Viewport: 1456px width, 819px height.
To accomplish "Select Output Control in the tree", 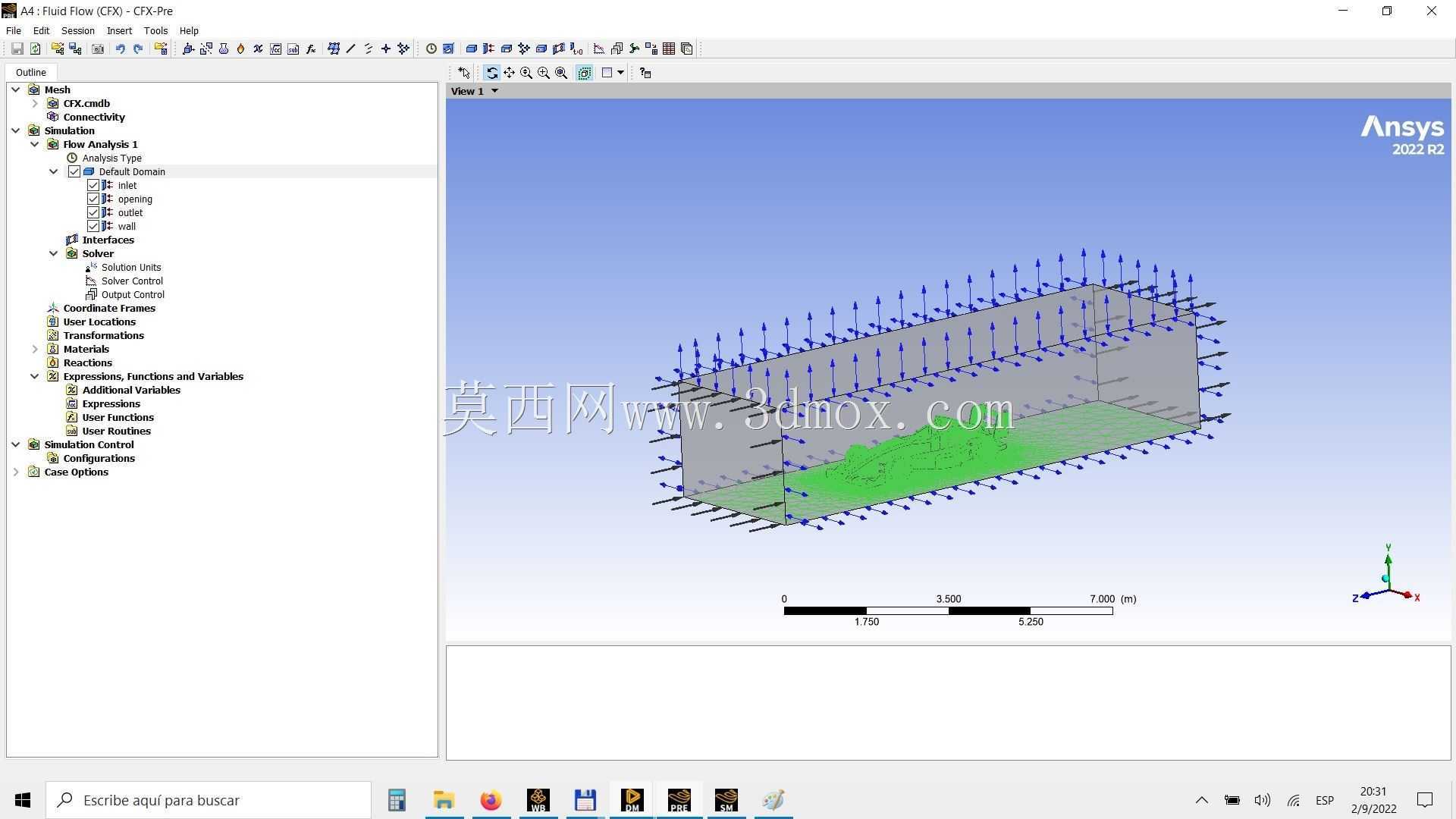I will tap(133, 294).
